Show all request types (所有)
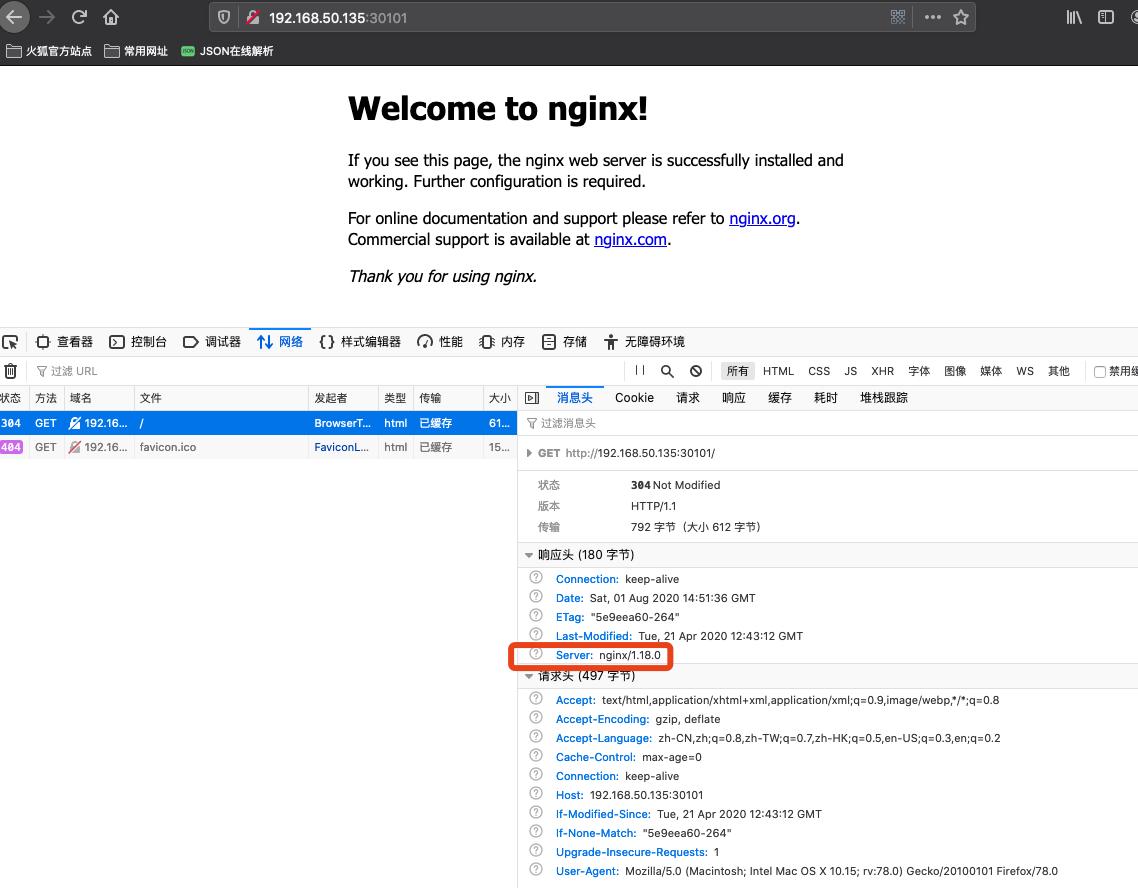Image resolution: width=1138 pixels, height=888 pixels. tap(737, 371)
